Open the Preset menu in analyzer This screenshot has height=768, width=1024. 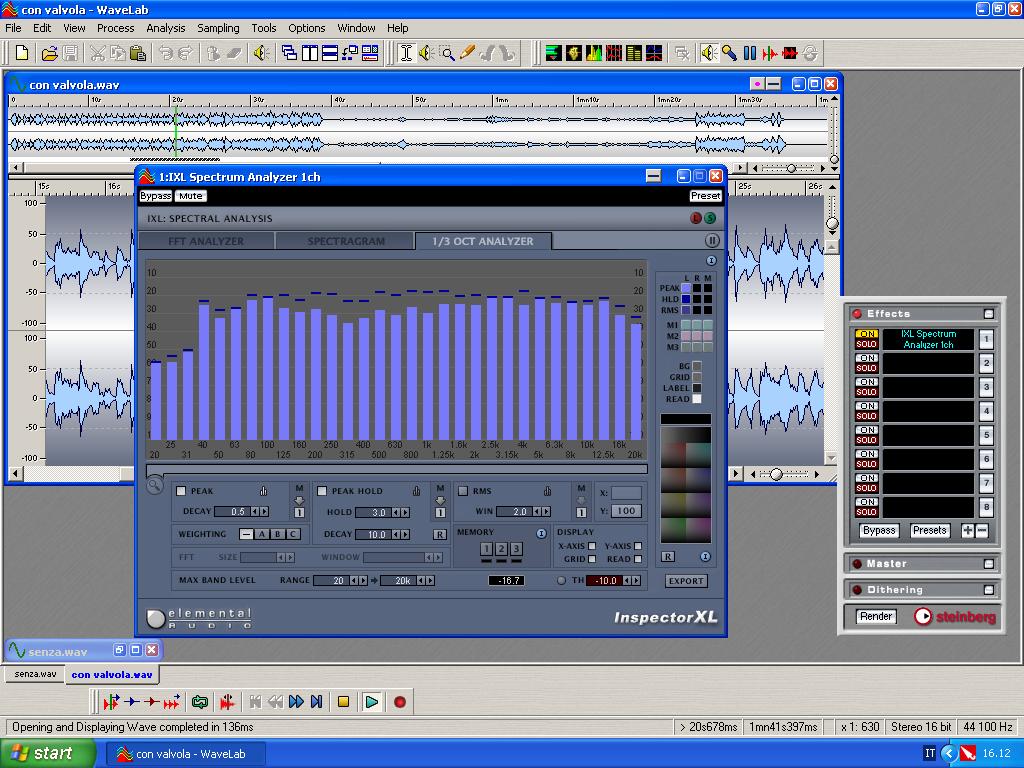(x=705, y=196)
